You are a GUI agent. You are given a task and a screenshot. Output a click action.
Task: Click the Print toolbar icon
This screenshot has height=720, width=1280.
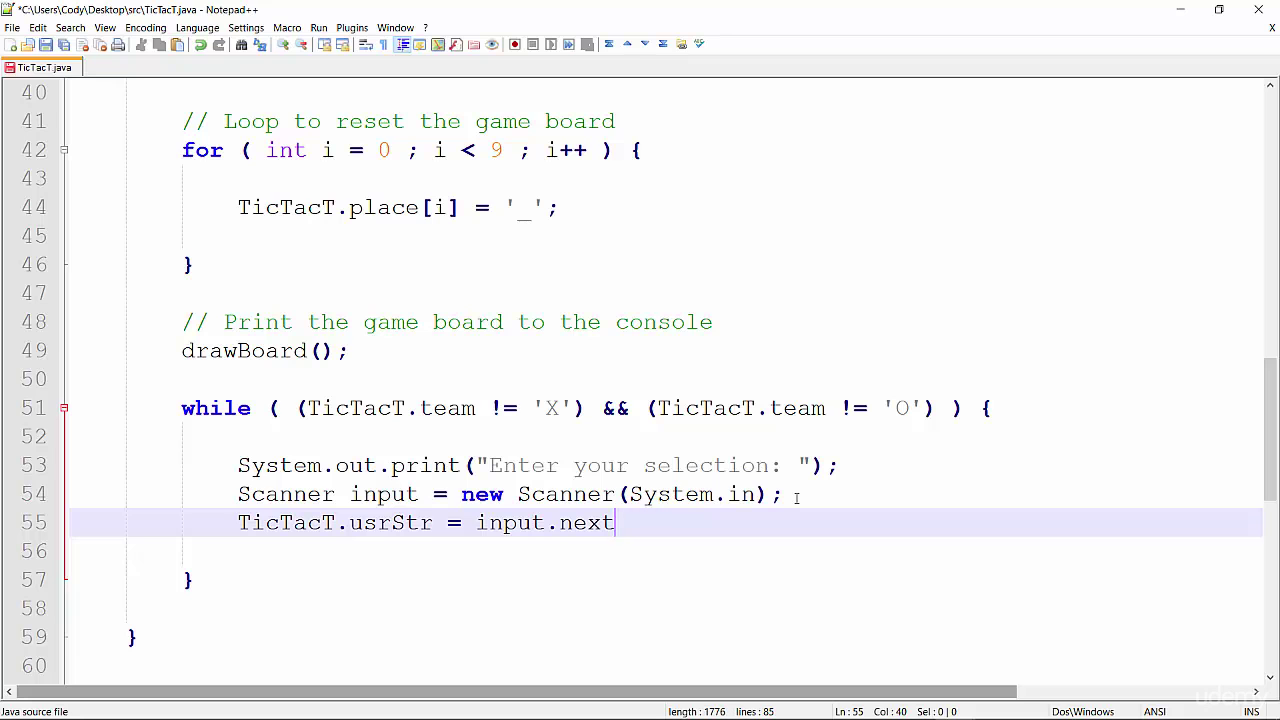[118, 44]
